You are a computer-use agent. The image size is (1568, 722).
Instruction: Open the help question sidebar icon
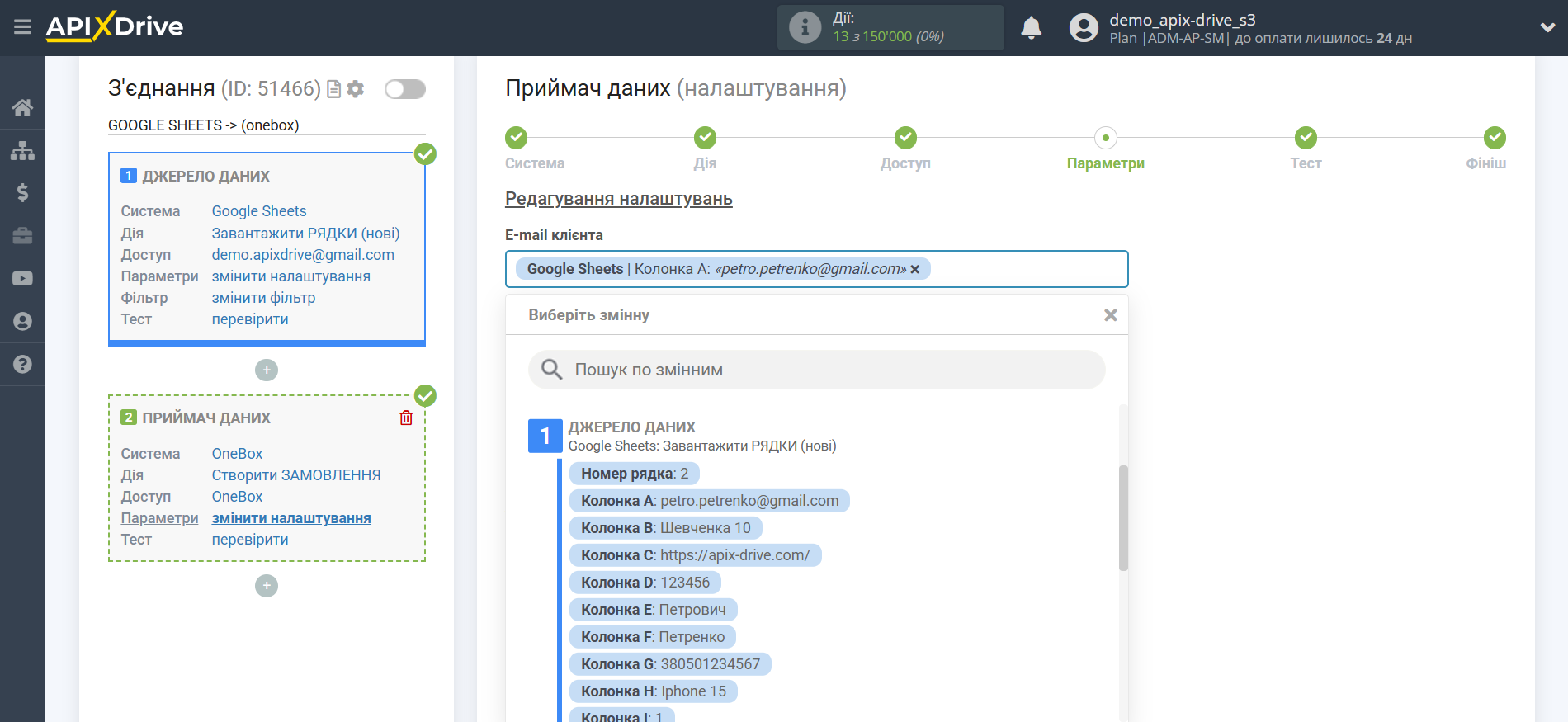[x=22, y=364]
